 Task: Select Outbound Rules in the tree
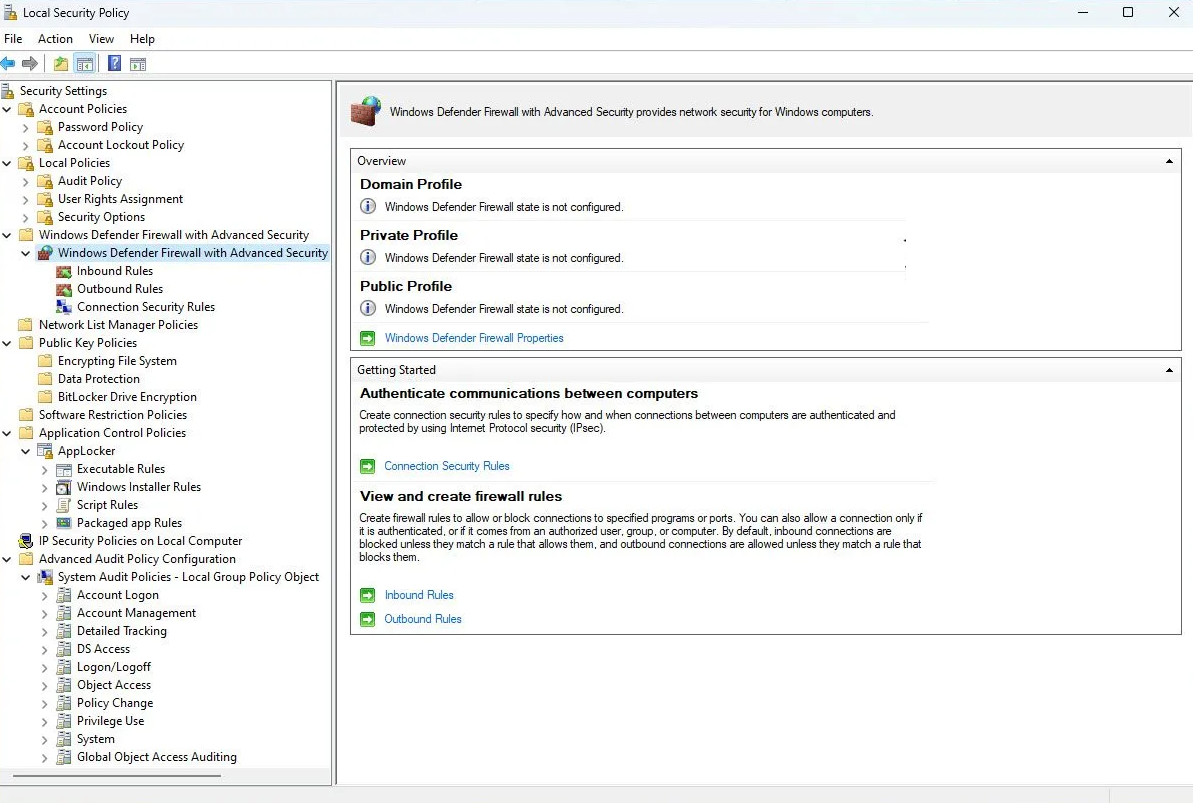point(119,289)
